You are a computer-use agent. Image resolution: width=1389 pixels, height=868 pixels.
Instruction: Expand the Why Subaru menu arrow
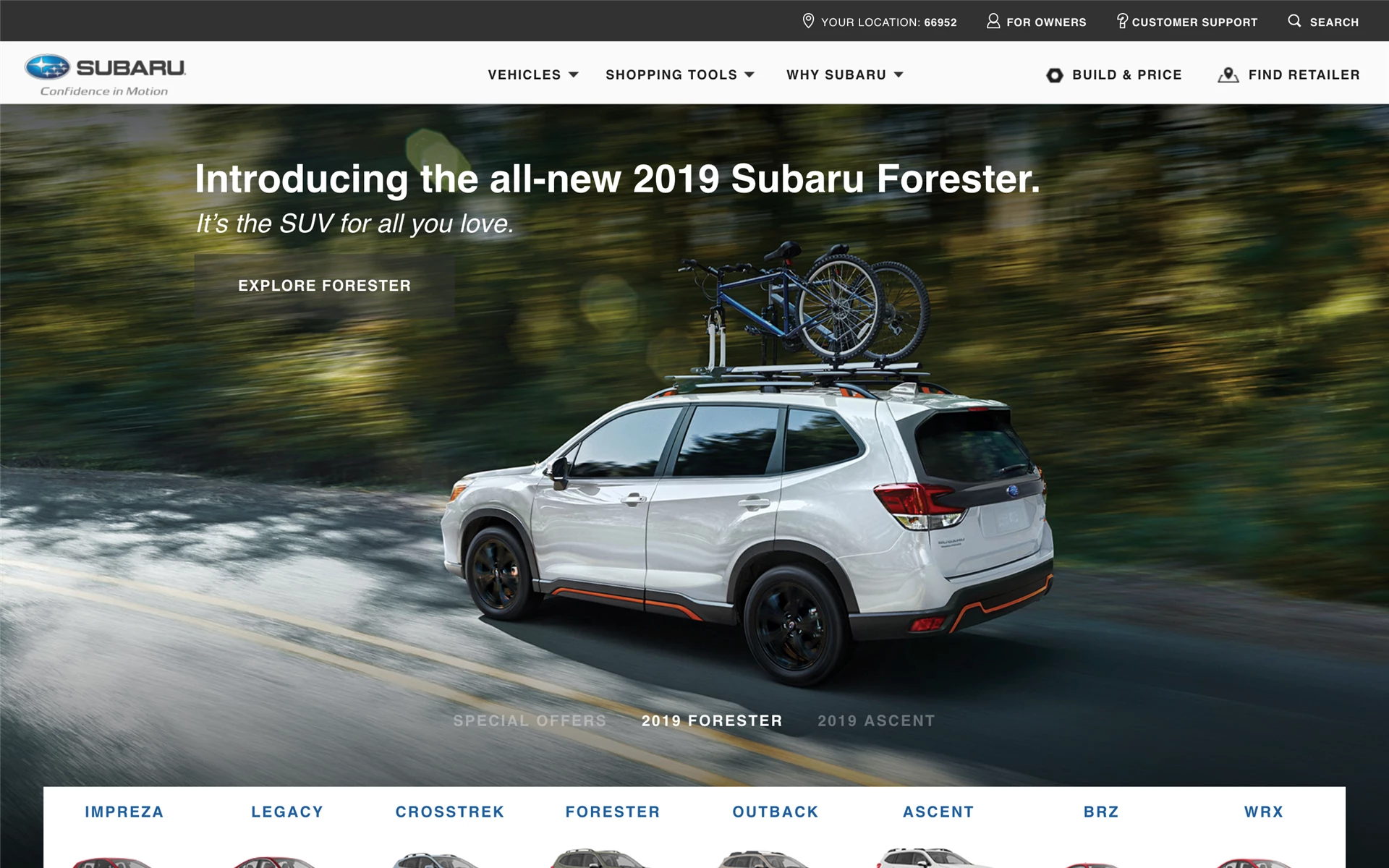tap(899, 75)
